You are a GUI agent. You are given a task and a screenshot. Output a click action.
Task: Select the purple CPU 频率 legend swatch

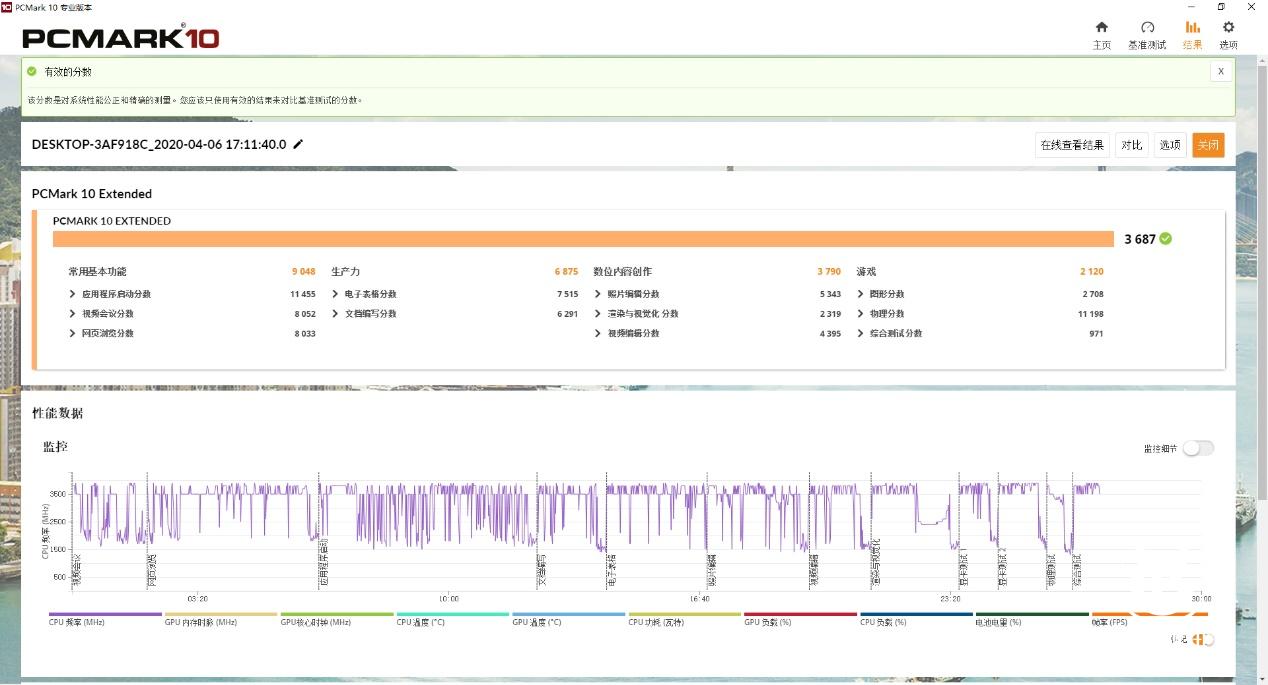coord(105,614)
